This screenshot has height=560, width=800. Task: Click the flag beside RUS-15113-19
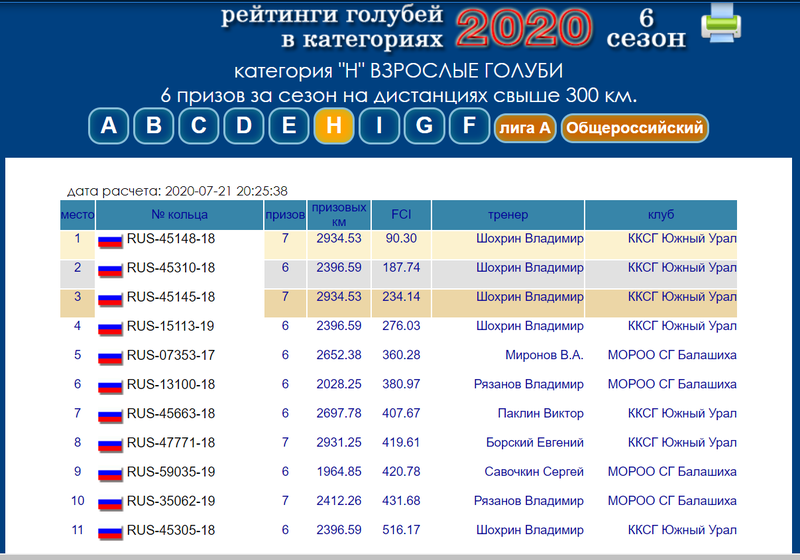(x=110, y=328)
